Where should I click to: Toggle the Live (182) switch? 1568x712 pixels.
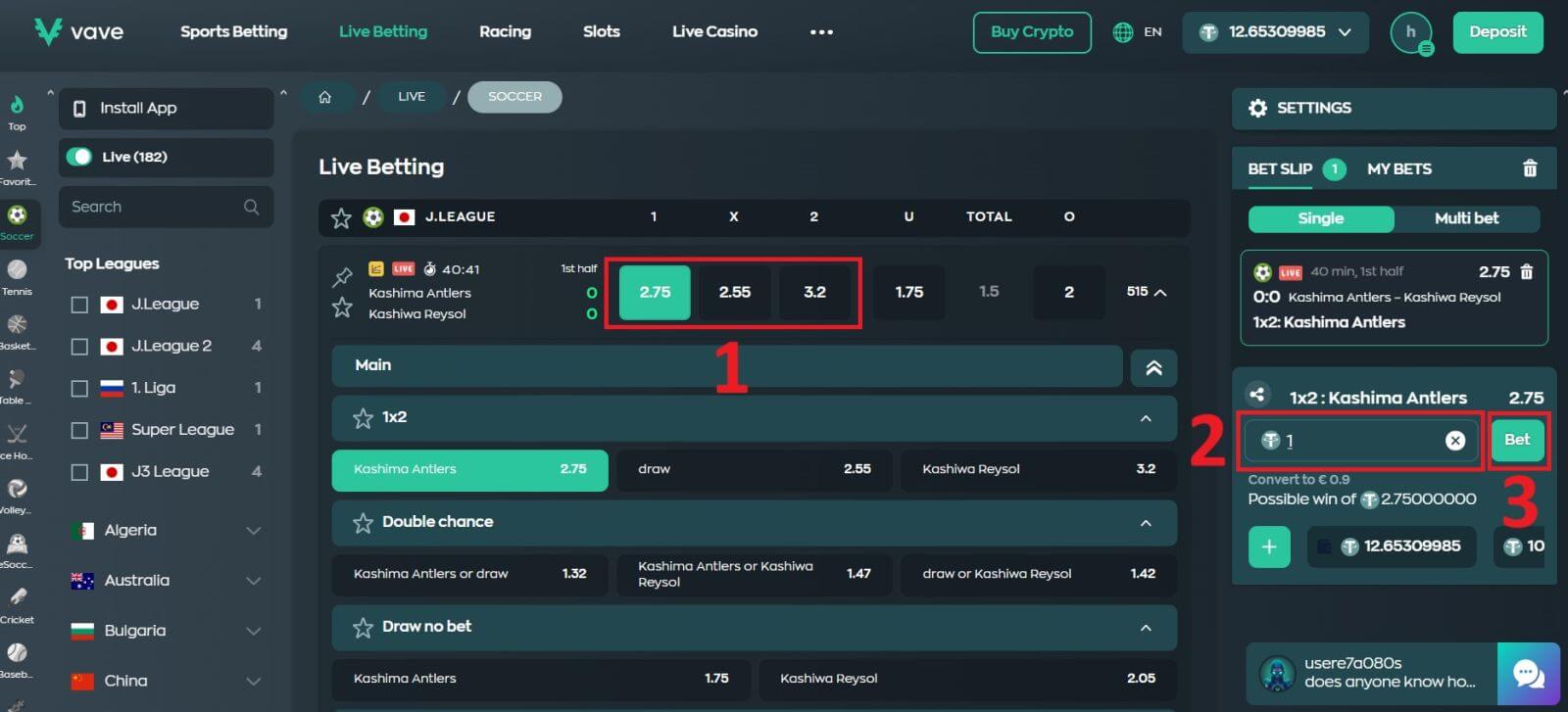pos(79,157)
